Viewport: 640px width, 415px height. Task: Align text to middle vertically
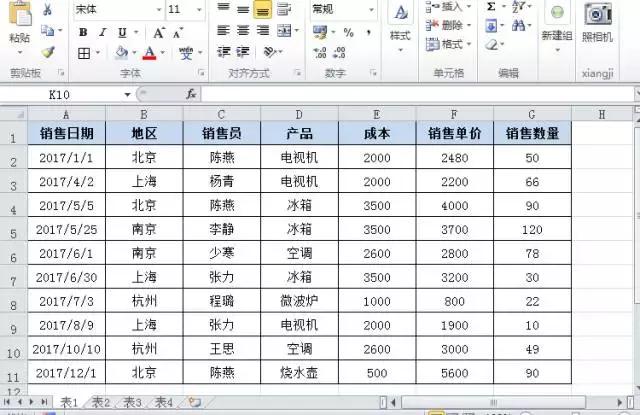(x=243, y=9)
